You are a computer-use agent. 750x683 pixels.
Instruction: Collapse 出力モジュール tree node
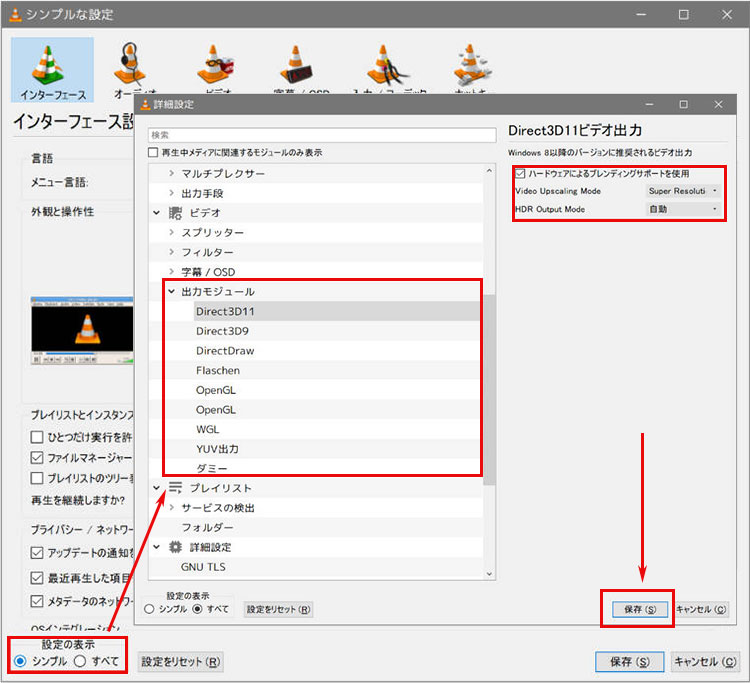point(172,291)
